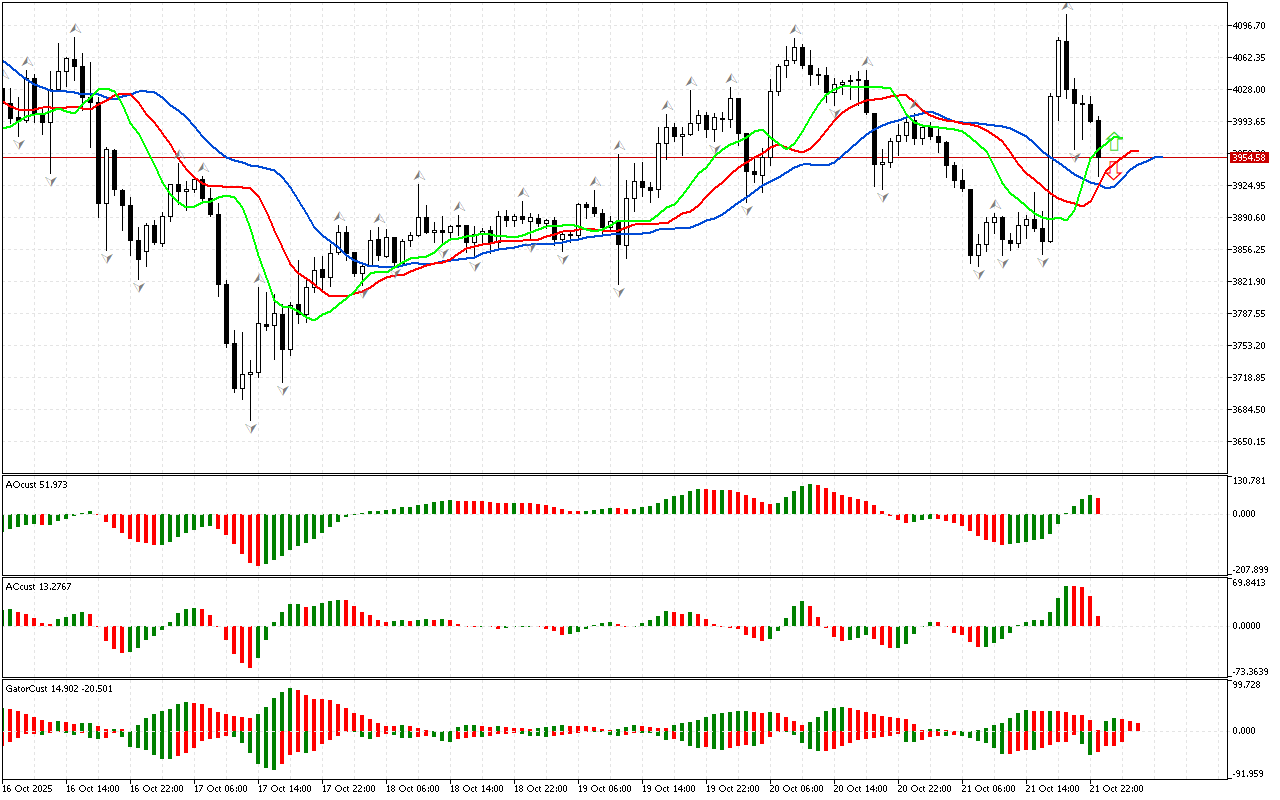
Task: Click the 16 Oct 2025 time axis label
Action: (x=29, y=789)
